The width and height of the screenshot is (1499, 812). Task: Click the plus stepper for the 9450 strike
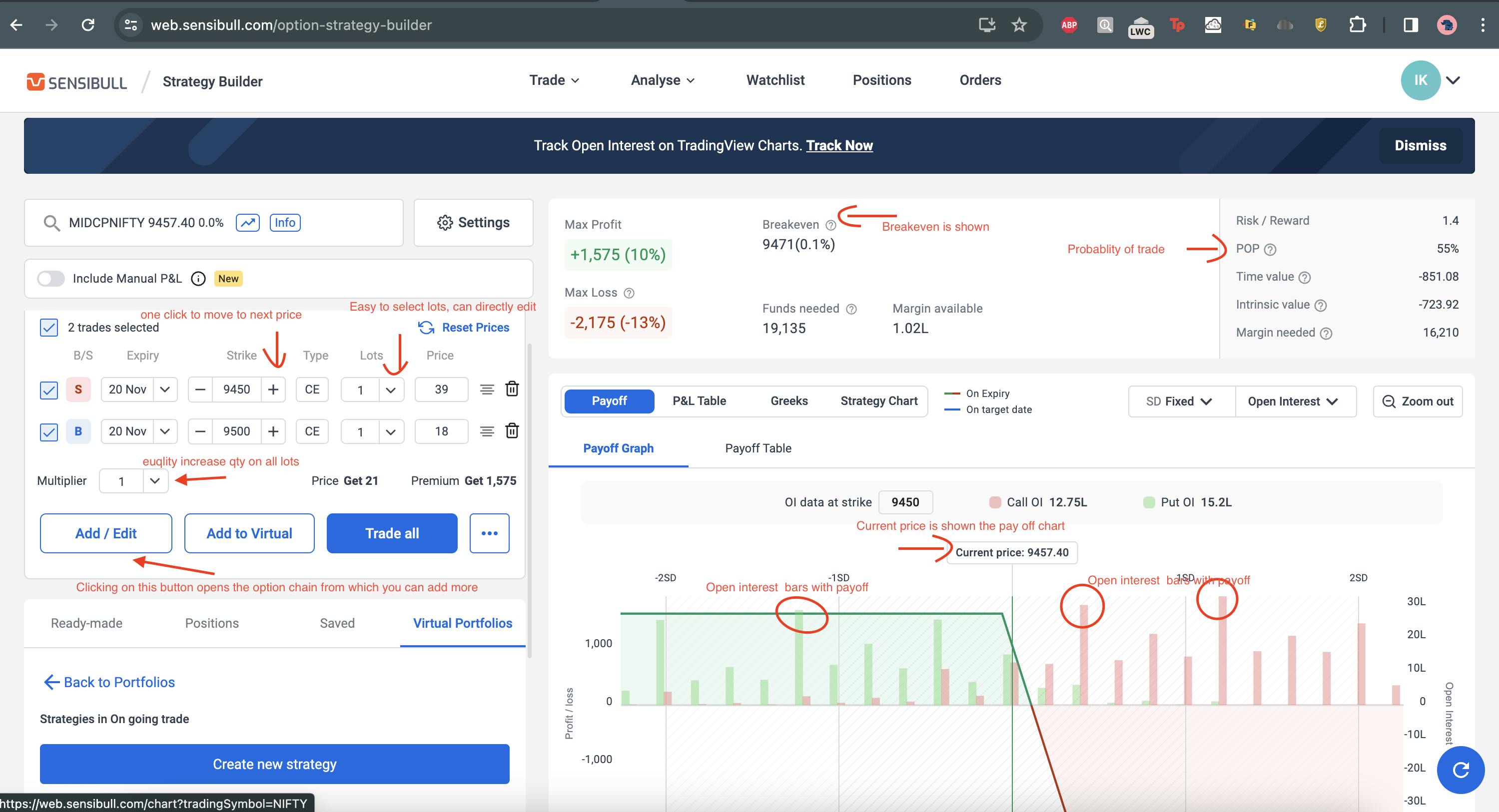273,389
